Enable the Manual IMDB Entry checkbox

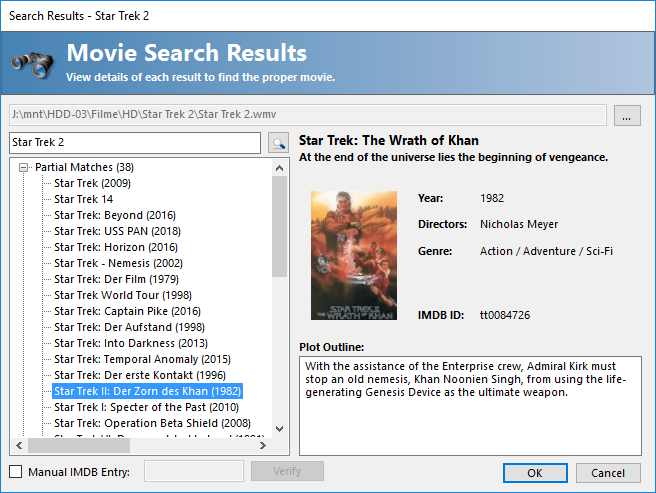click(16, 472)
